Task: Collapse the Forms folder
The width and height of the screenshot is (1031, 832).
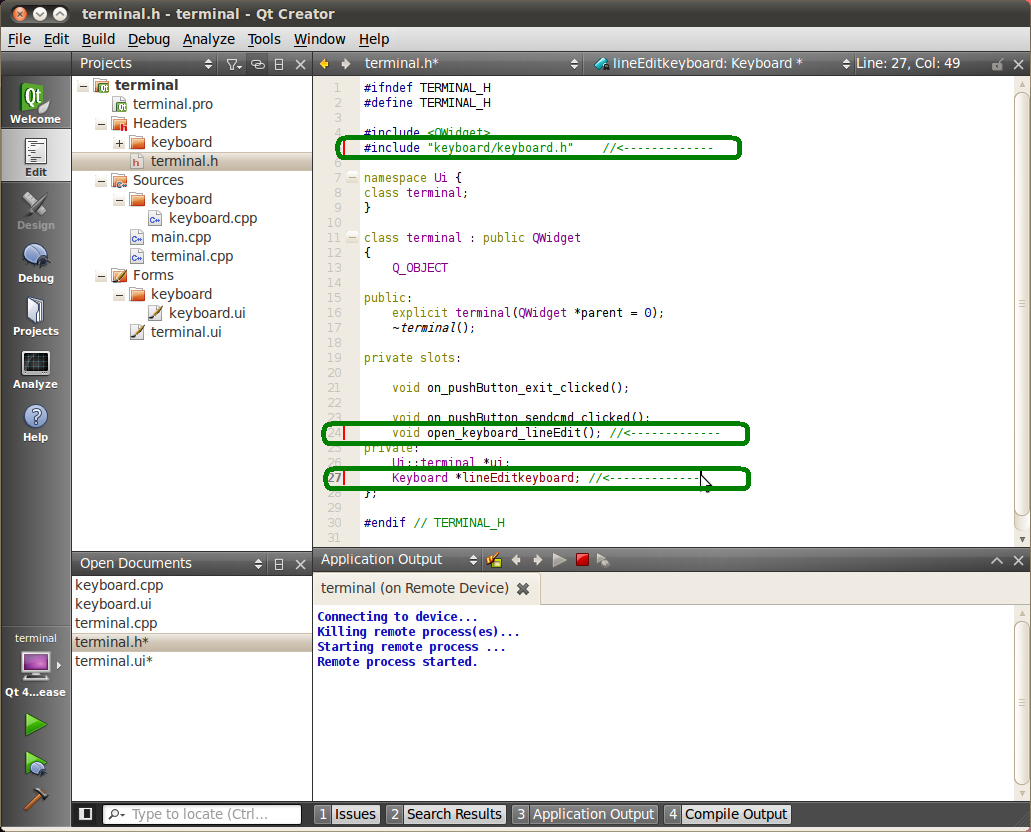Action: coord(101,276)
